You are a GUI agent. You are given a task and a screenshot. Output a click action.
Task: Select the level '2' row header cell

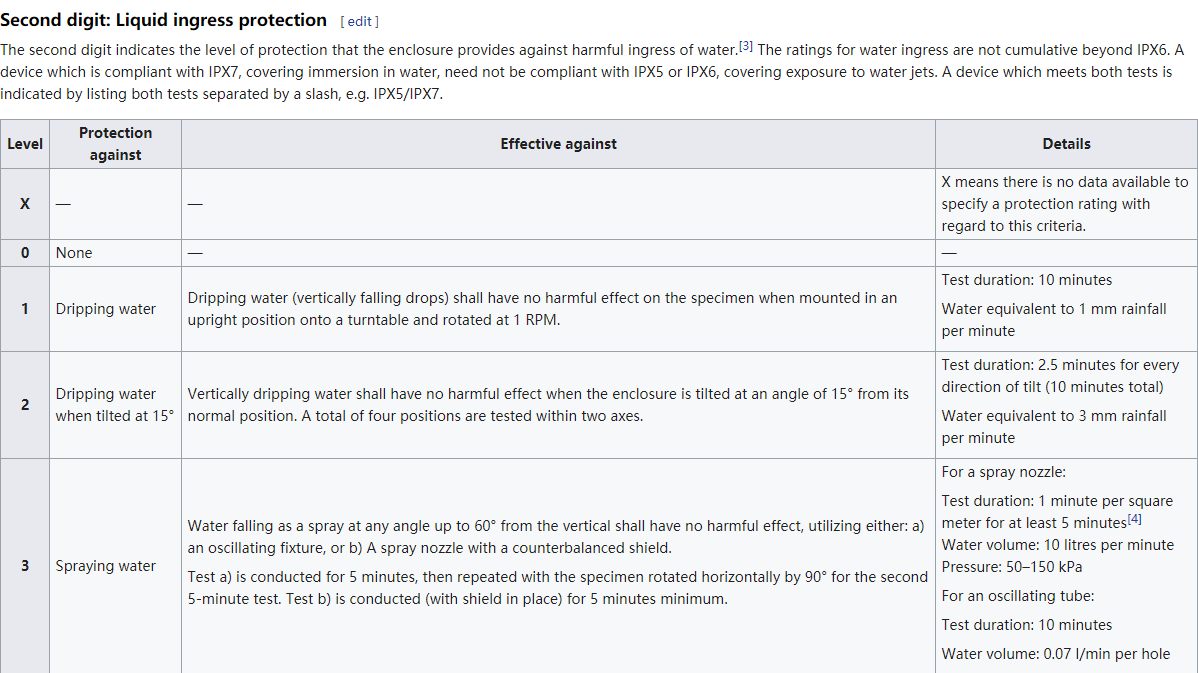[25, 405]
